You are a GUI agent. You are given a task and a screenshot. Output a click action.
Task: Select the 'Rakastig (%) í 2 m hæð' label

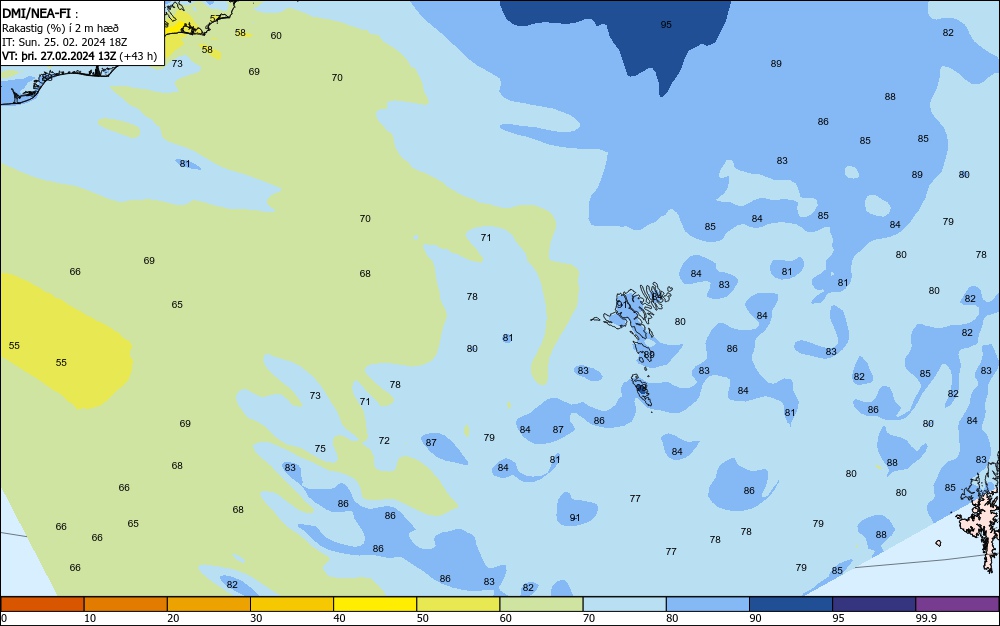pos(60,28)
